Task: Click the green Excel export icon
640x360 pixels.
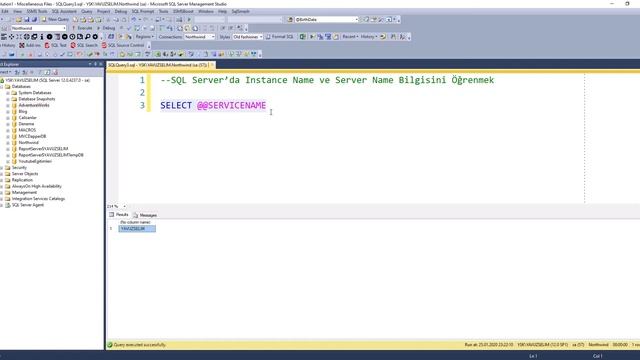Action: click(302, 37)
